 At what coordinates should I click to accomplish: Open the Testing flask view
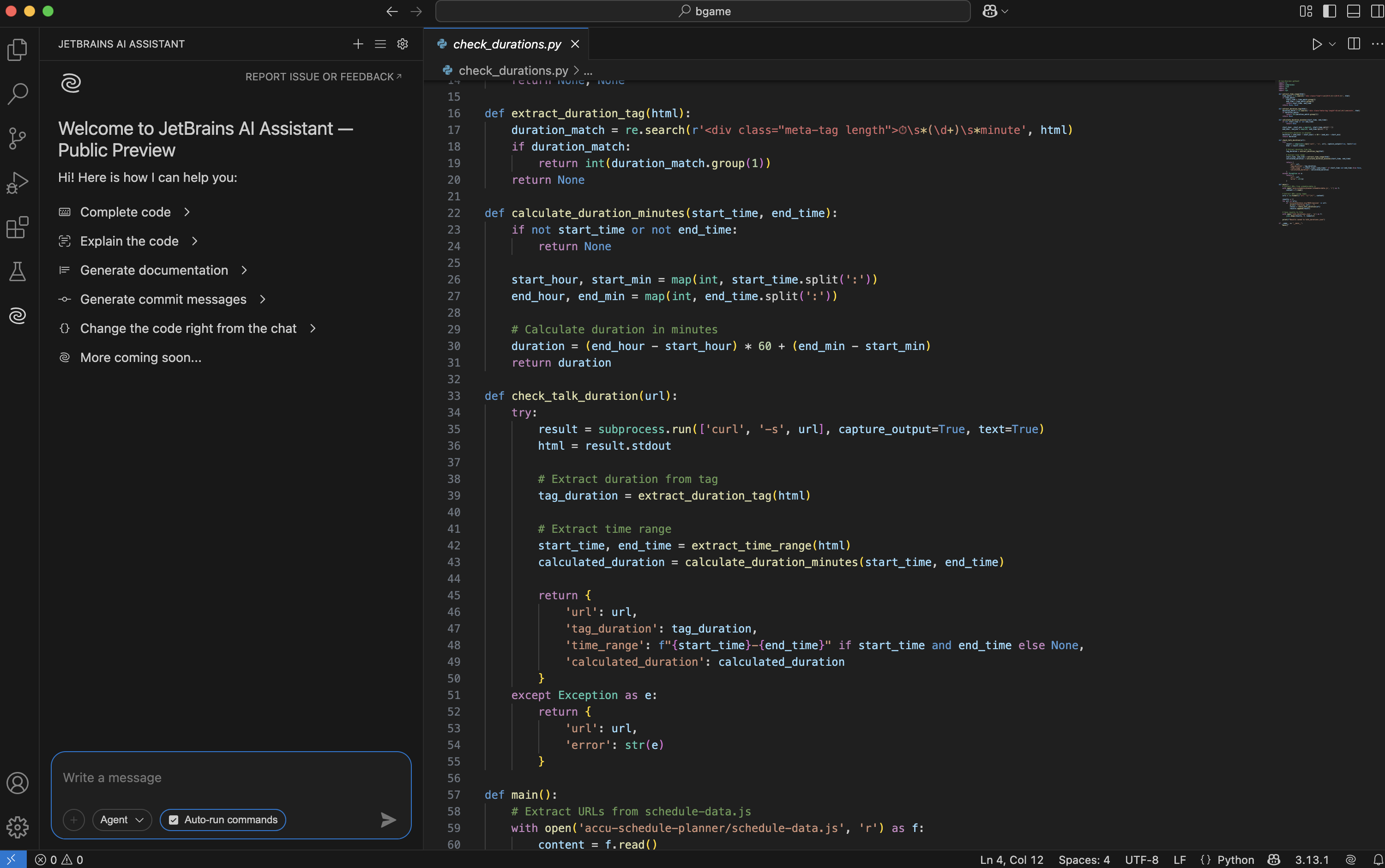(x=17, y=271)
